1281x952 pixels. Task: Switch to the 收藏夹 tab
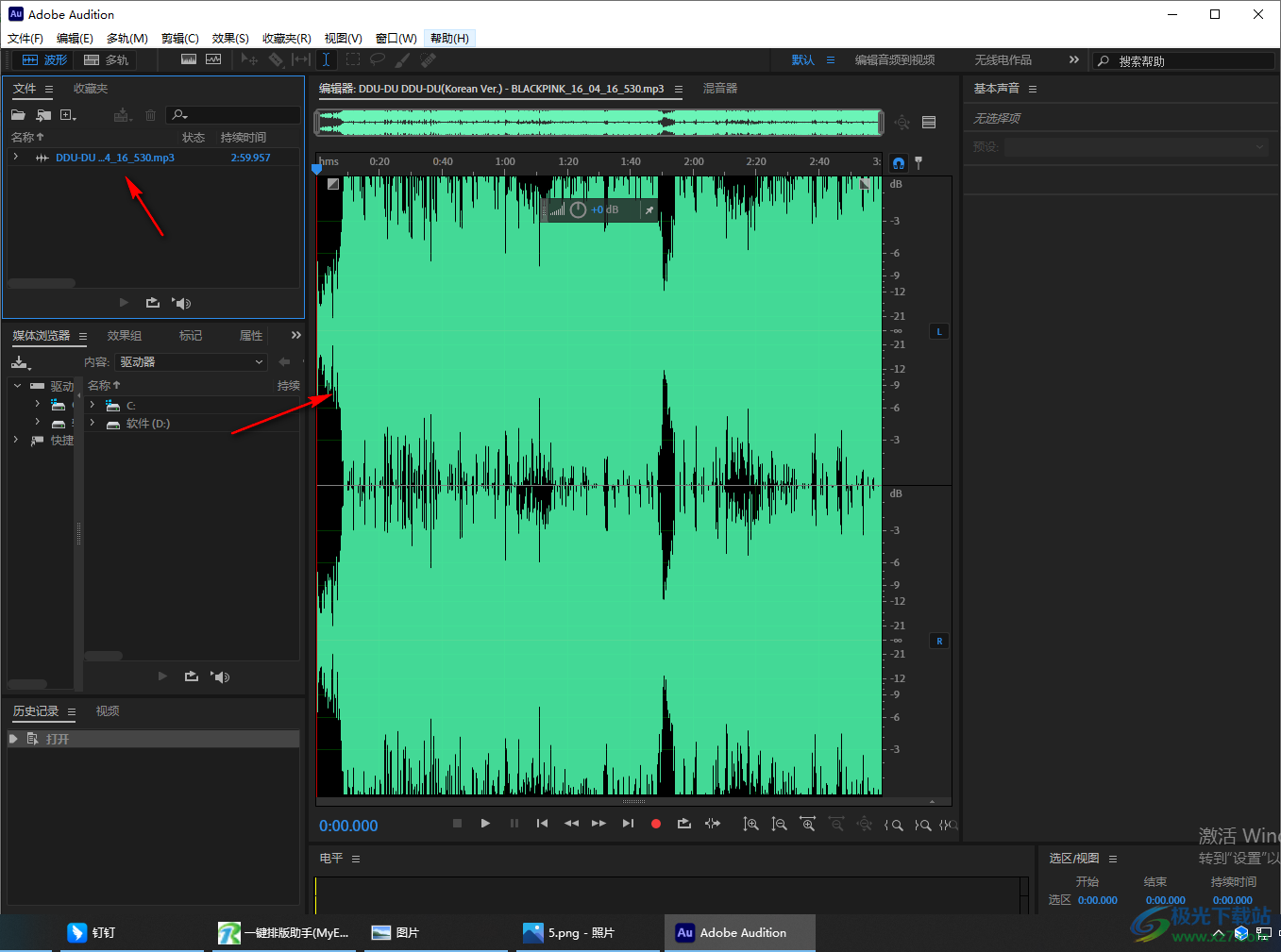[91, 89]
